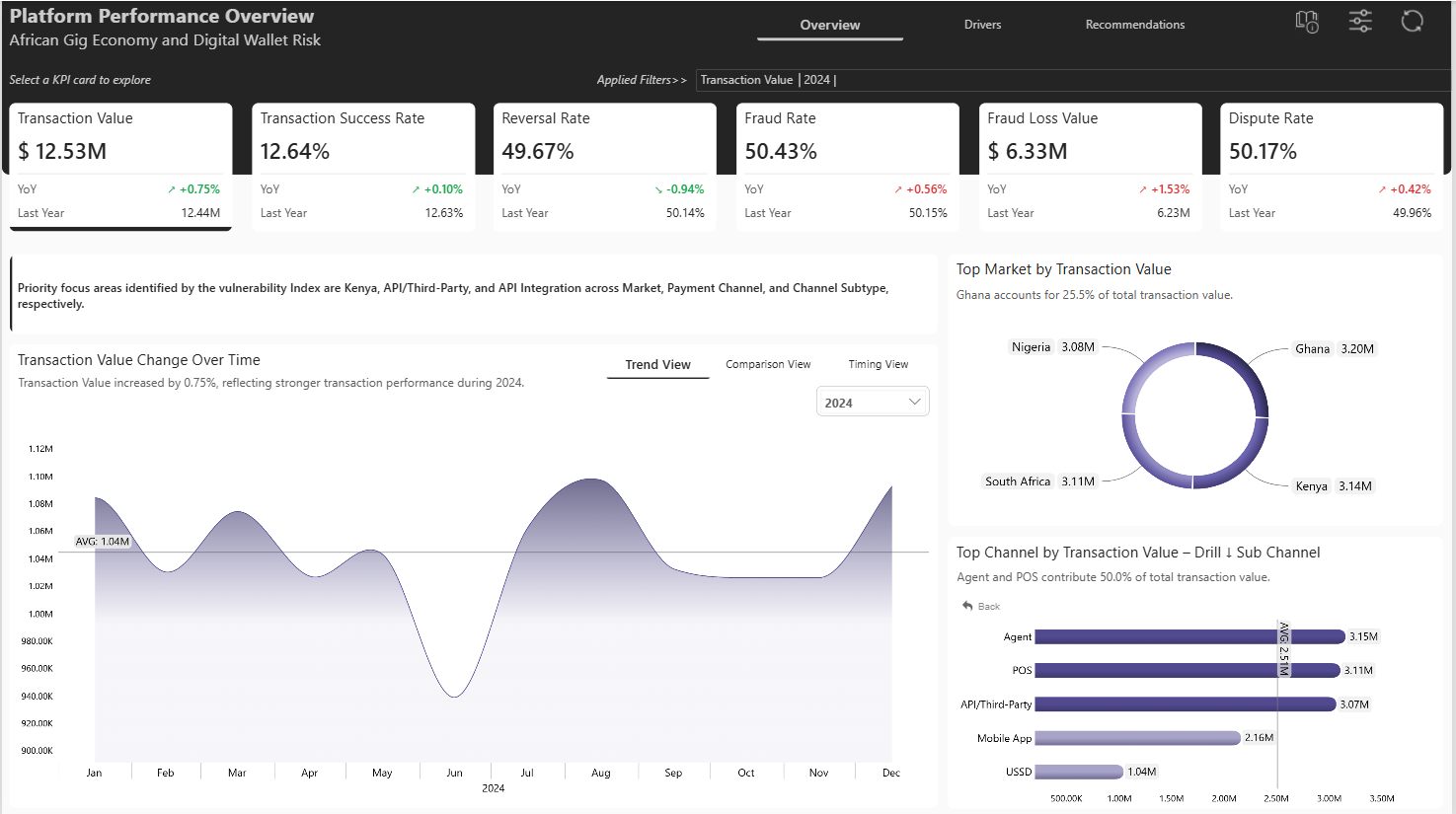
Task: Switch to the Overview tab
Action: (830, 25)
